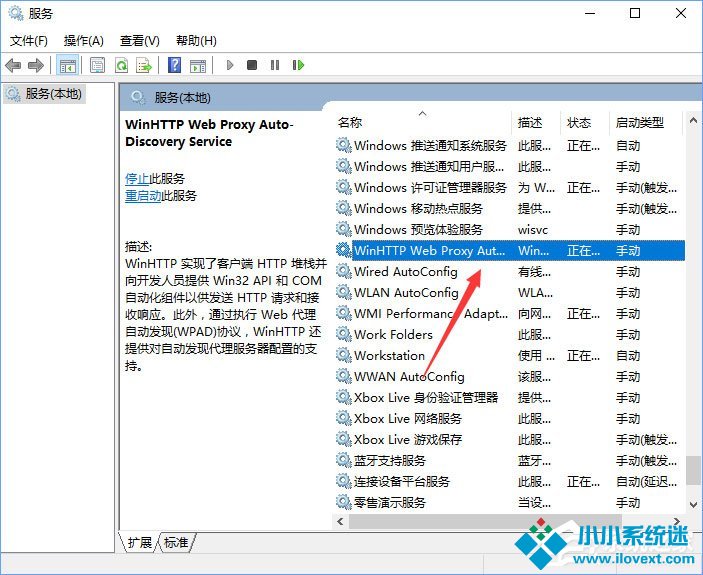Click the Pause service icon
The width and height of the screenshot is (703, 575).
pyautogui.click(x=275, y=65)
